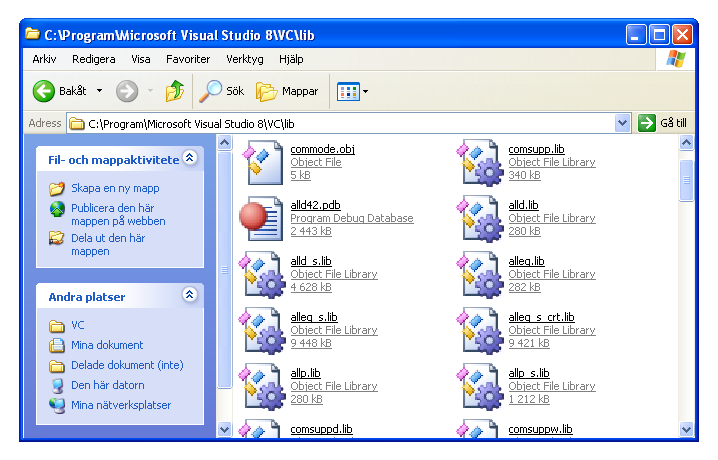Open the Visa menu

(x=141, y=59)
